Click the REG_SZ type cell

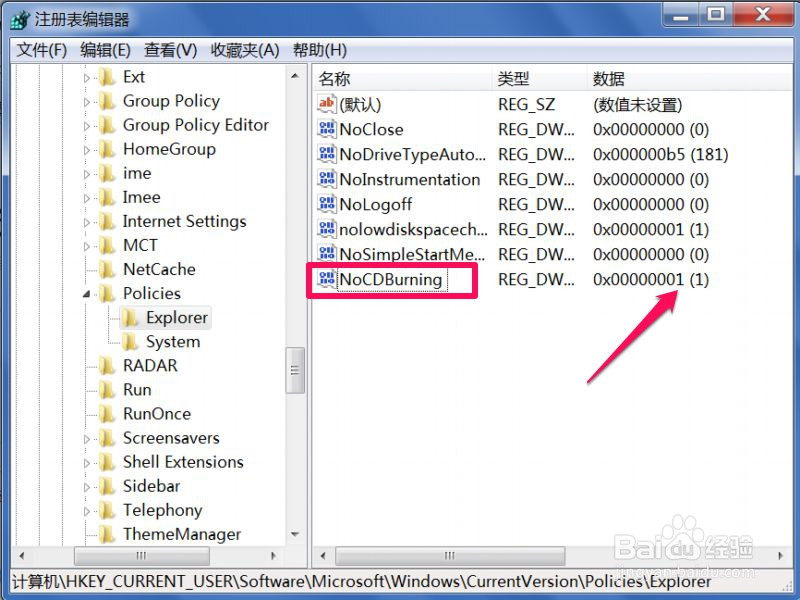[526, 105]
